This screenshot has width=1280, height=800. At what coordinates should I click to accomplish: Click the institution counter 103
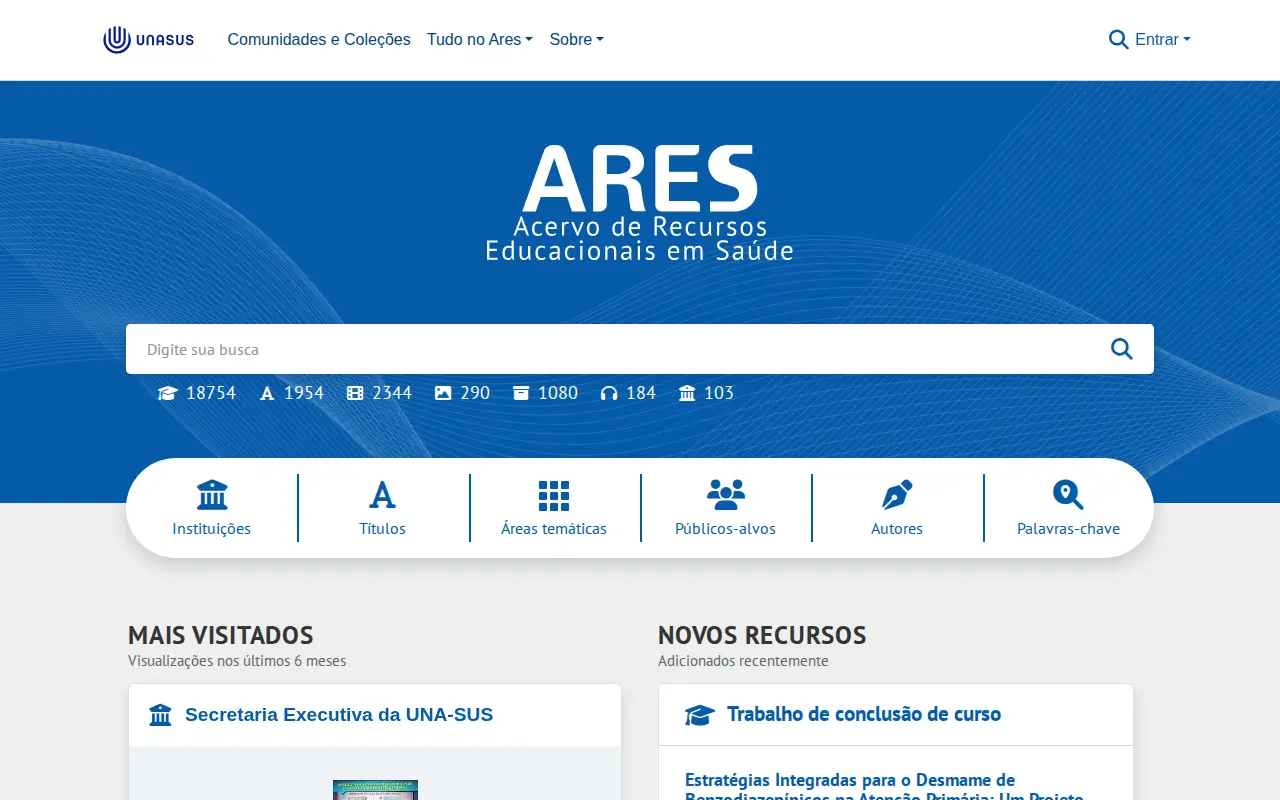(x=706, y=393)
